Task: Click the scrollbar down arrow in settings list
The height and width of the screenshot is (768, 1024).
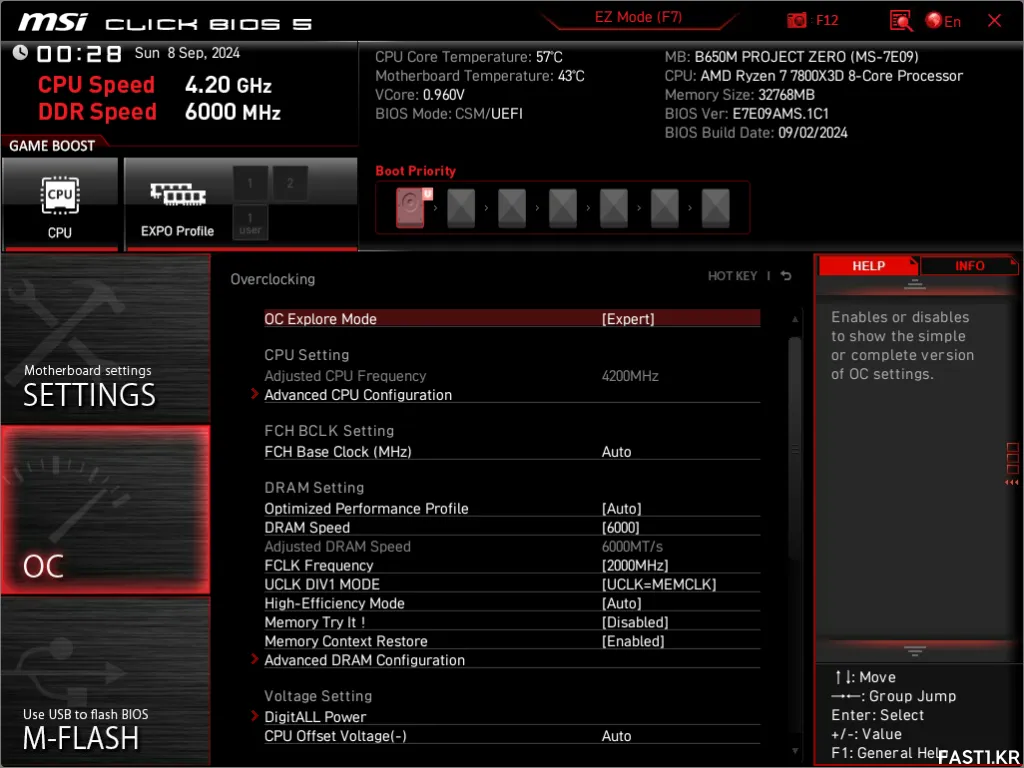Action: pos(795,752)
